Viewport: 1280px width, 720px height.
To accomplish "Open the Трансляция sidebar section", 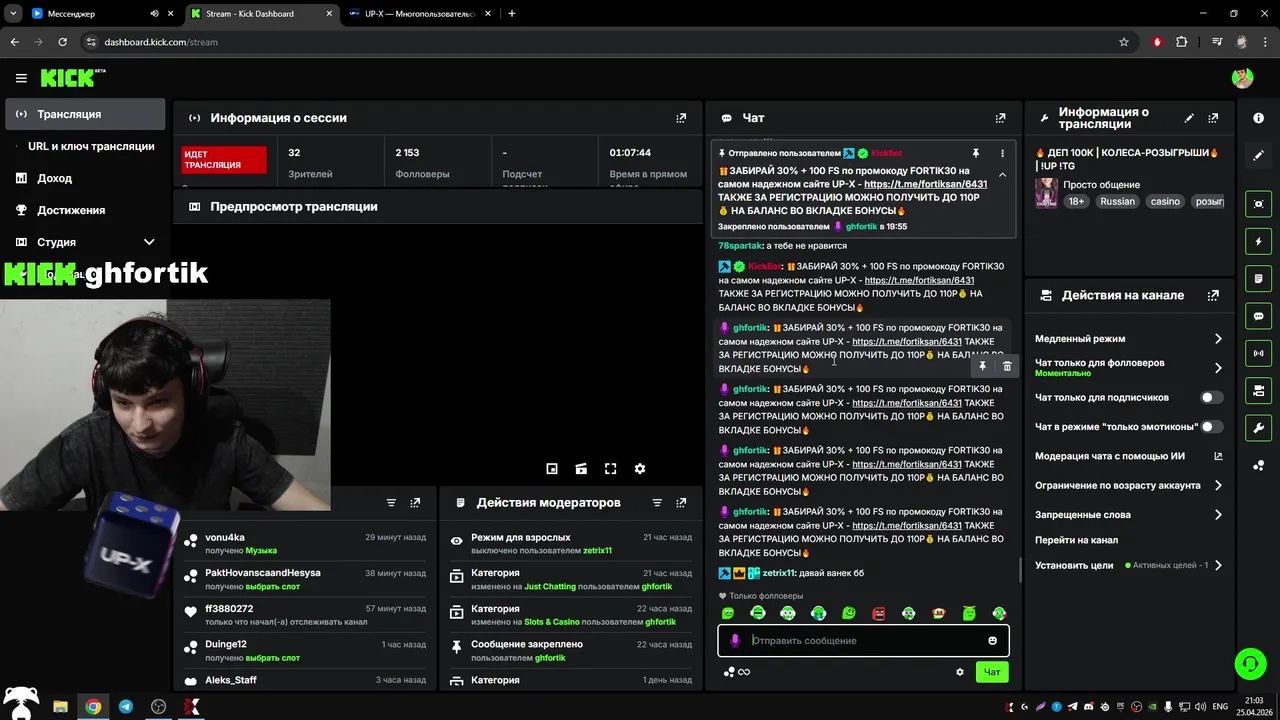I will click(x=85, y=114).
